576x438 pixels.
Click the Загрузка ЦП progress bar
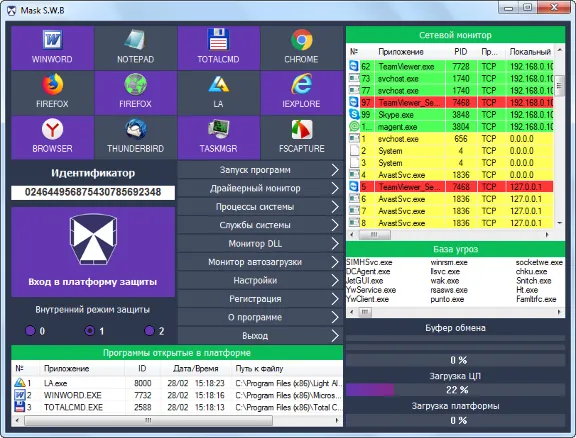[455, 390]
